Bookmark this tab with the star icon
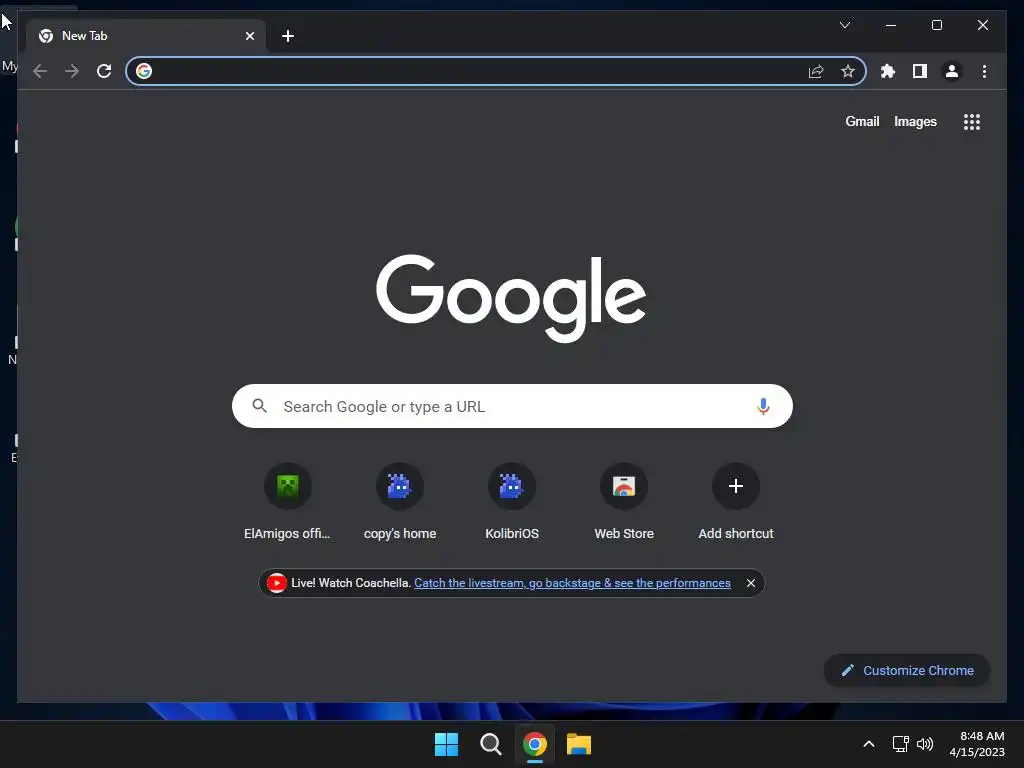Screen dimensions: 1024x768 click(x=848, y=71)
